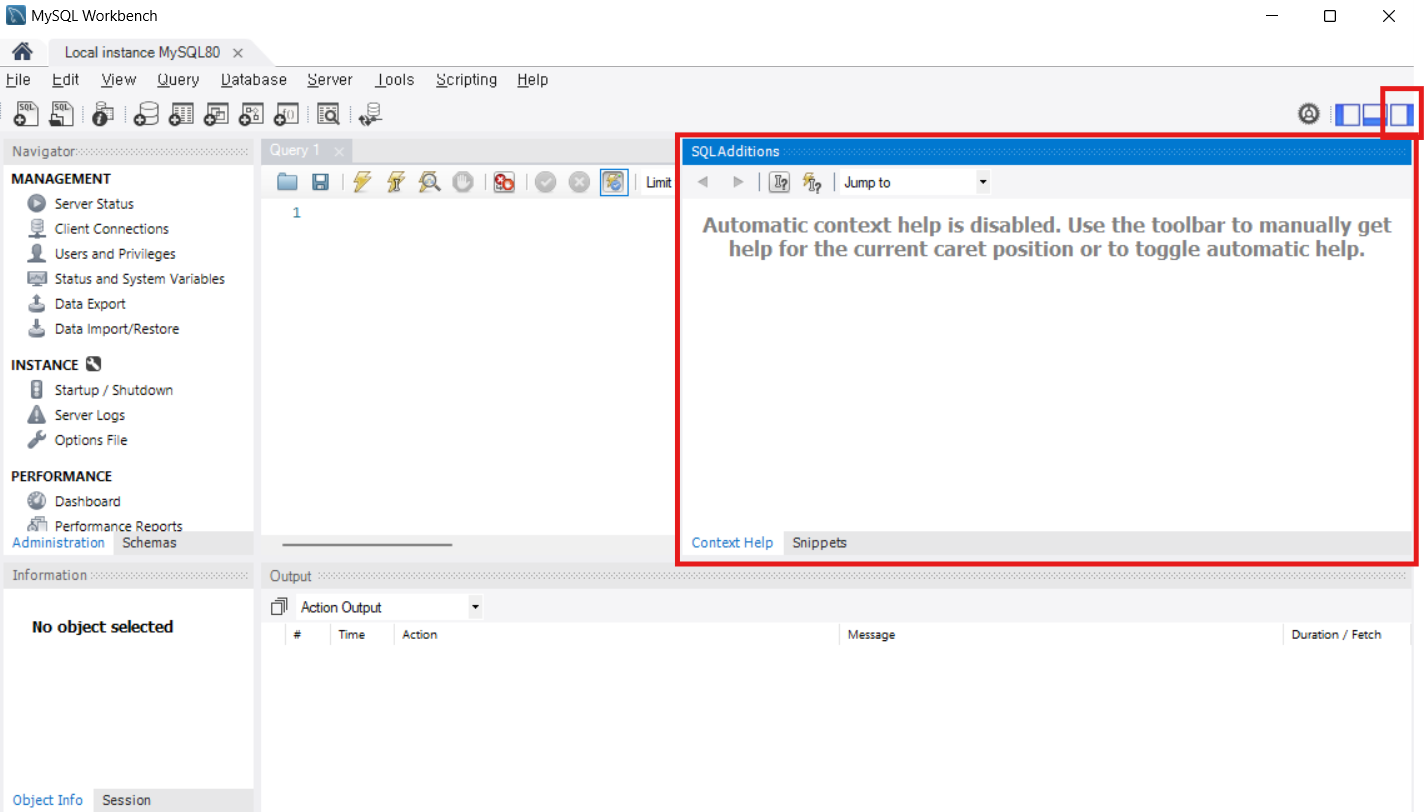The width and height of the screenshot is (1424, 812).
Task: Execute the query with lightning icon
Action: tap(363, 182)
